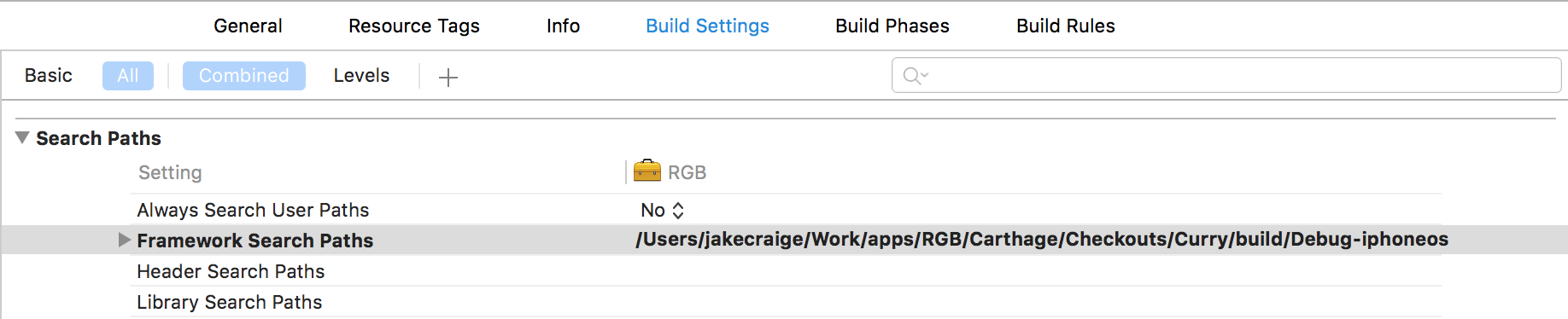The width and height of the screenshot is (1568, 319).
Task: Switch to the Levels view mode
Action: tap(361, 75)
